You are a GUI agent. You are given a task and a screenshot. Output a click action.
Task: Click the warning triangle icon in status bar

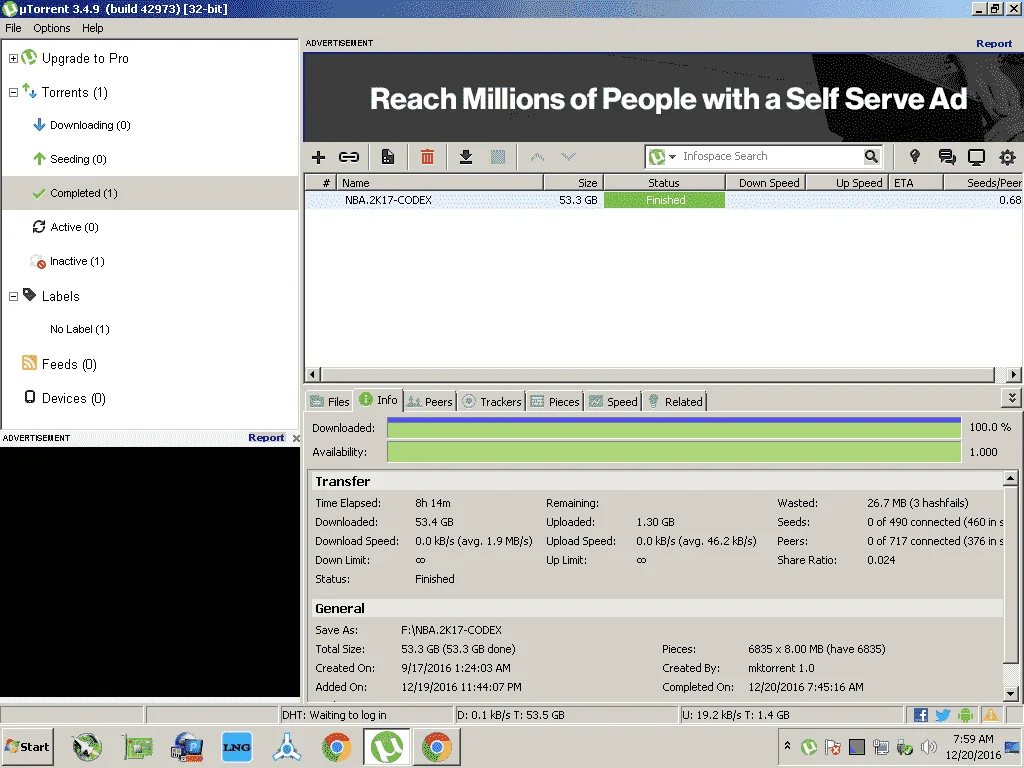[x=991, y=715]
